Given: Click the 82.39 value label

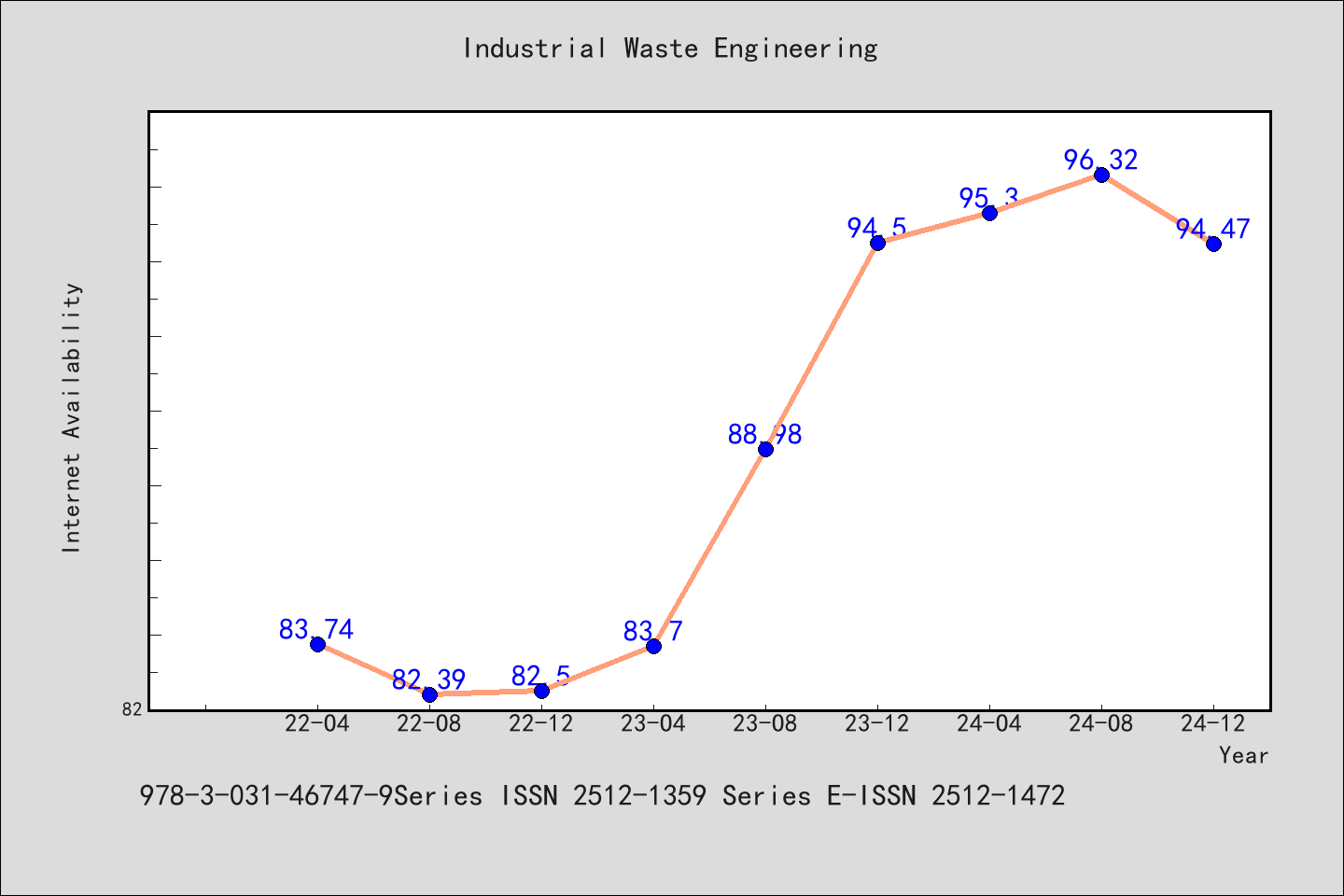Looking at the screenshot, I should [x=428, y=679].
